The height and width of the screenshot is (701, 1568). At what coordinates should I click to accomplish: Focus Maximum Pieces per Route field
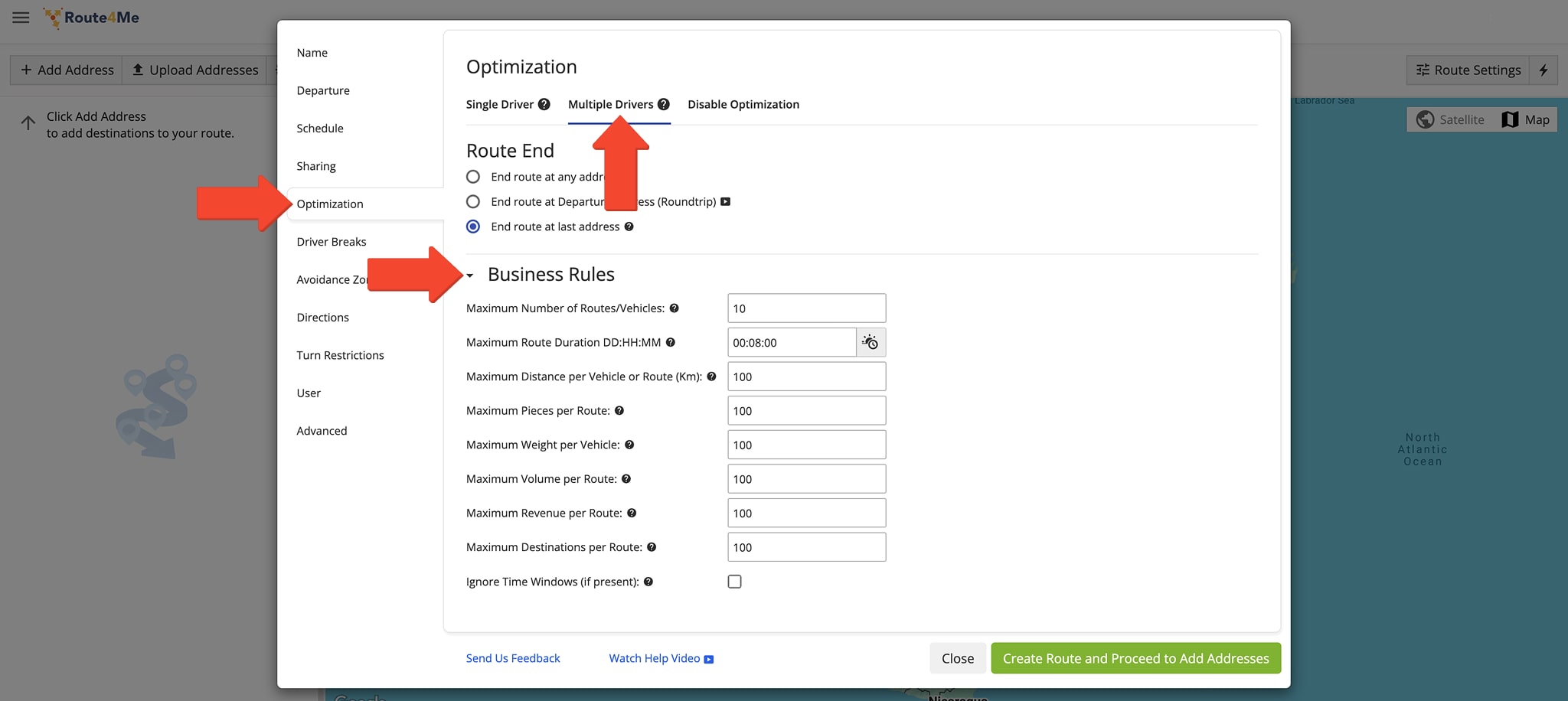807,411
